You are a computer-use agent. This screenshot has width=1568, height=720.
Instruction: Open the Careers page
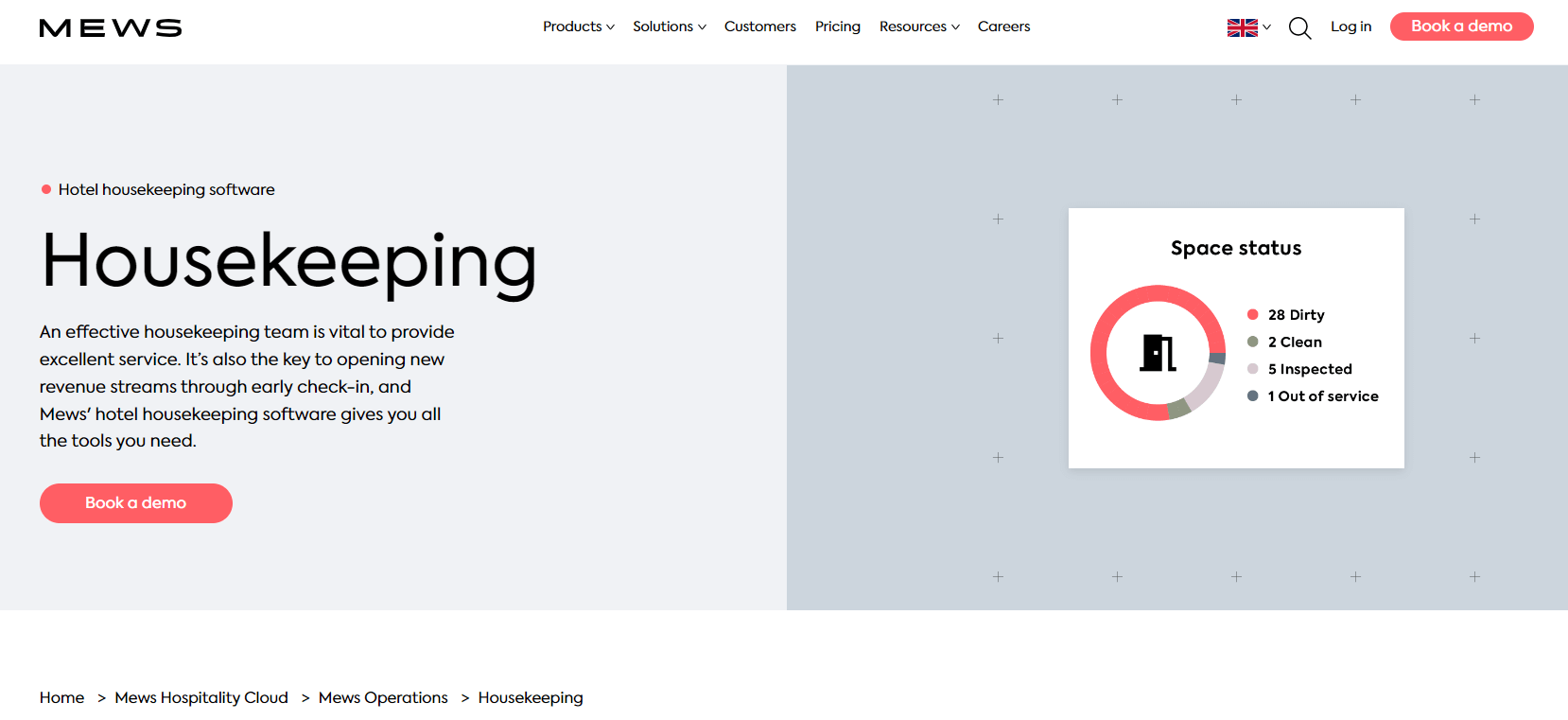1003,26
